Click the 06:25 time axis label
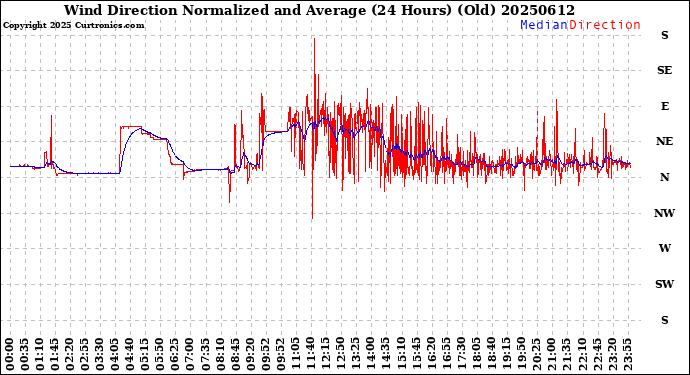 point(175,354)
